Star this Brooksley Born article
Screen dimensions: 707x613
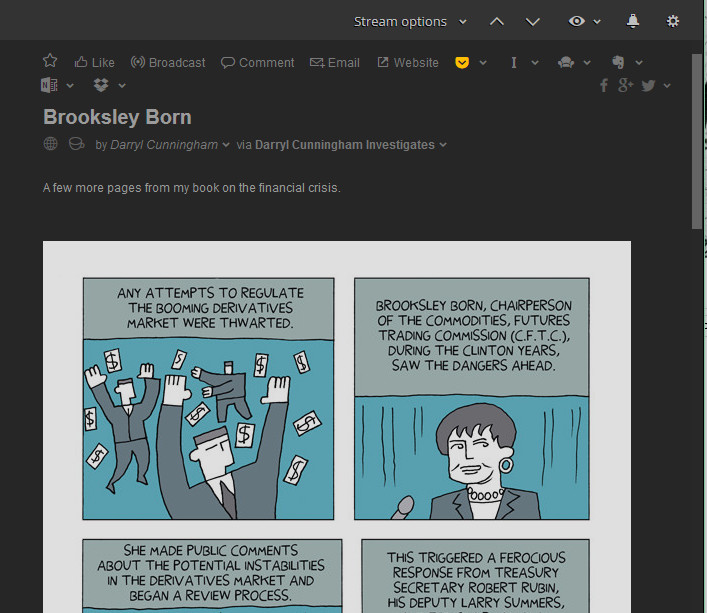[50, 61]
